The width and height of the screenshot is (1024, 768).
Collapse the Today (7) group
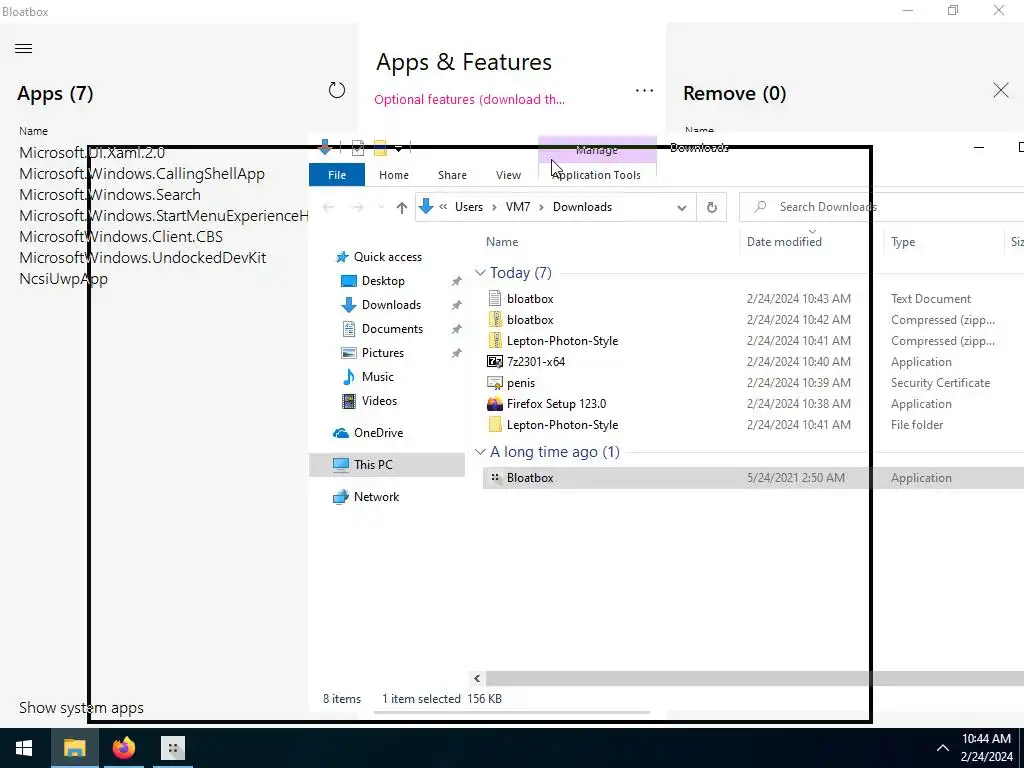480,272
